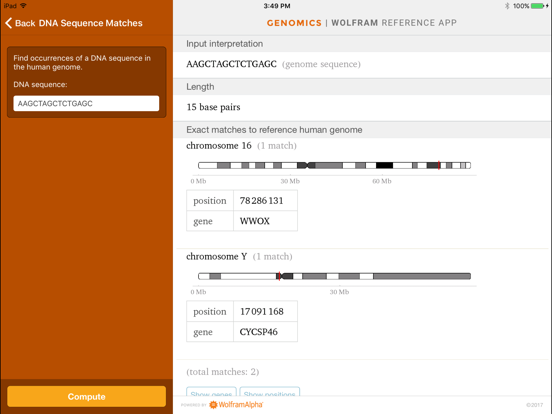Viewport: 552px width, 414px height.
Task: Tap the Back chevron arrow
Action: click(8, 23)
